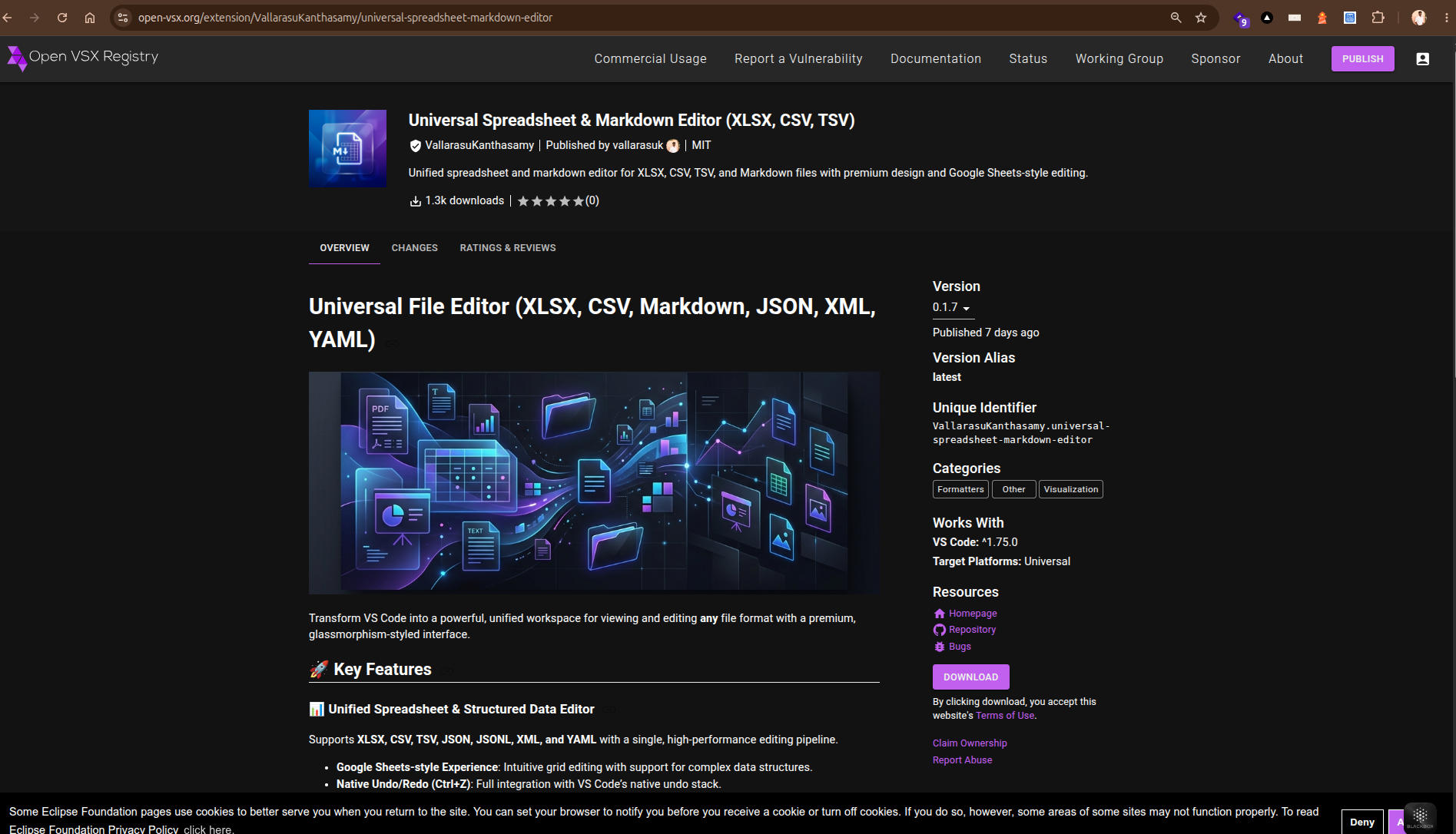Open the vallarasuk publisher link
Viewport: 1456px width, 834px height.
(638, 146)
